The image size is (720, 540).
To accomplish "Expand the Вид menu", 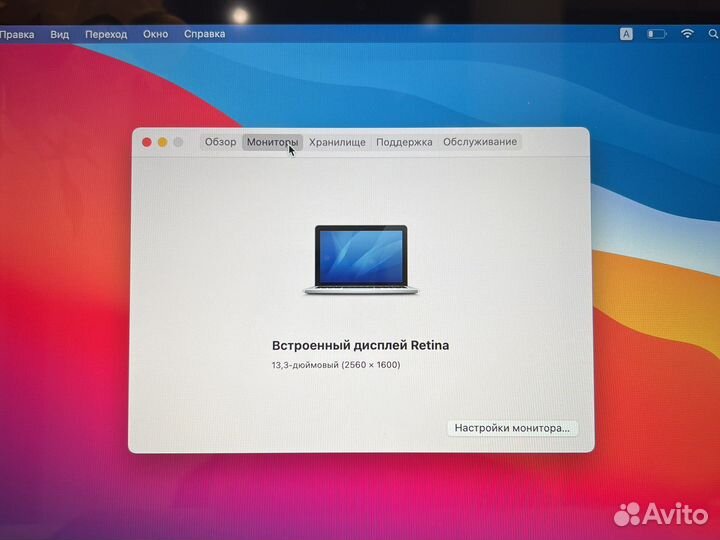I will pyautogui.click(x=60, y=34).
